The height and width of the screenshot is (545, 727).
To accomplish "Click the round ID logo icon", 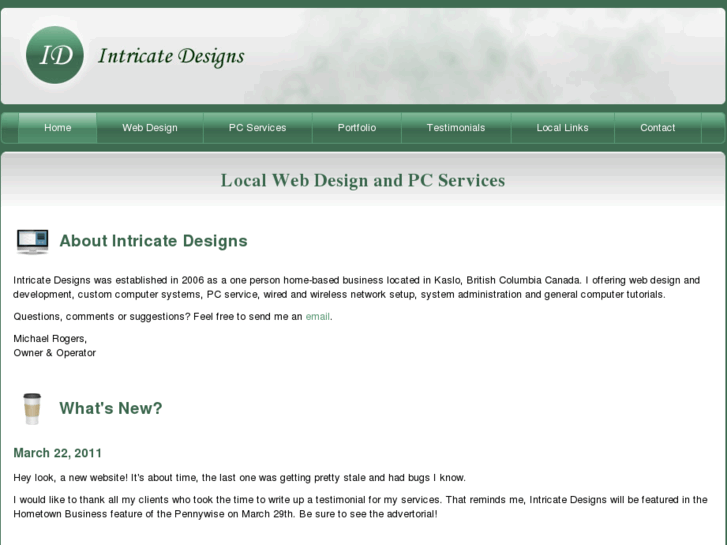I will 55,55.
